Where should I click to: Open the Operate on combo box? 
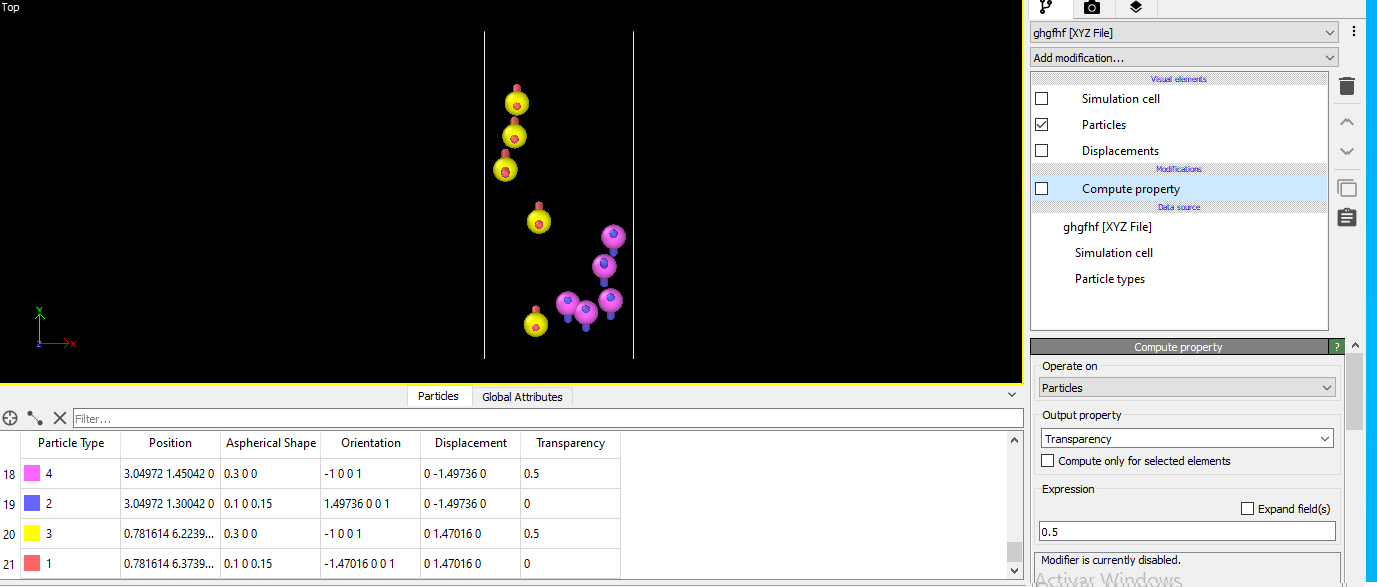click(x=1186, y=387)
